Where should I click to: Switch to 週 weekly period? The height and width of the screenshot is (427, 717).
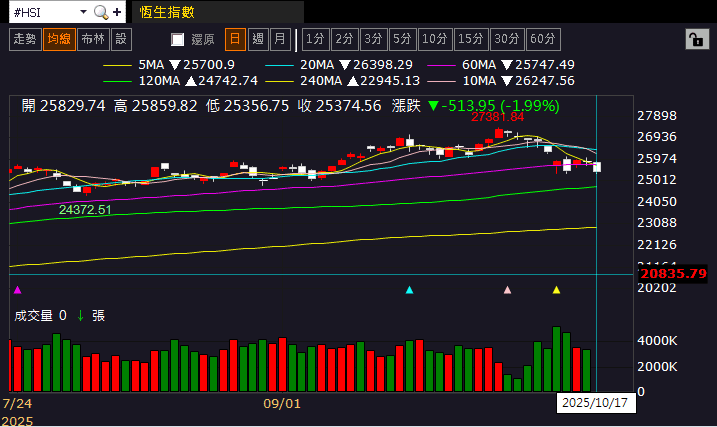pyautogui.click(x=258, y=39)
